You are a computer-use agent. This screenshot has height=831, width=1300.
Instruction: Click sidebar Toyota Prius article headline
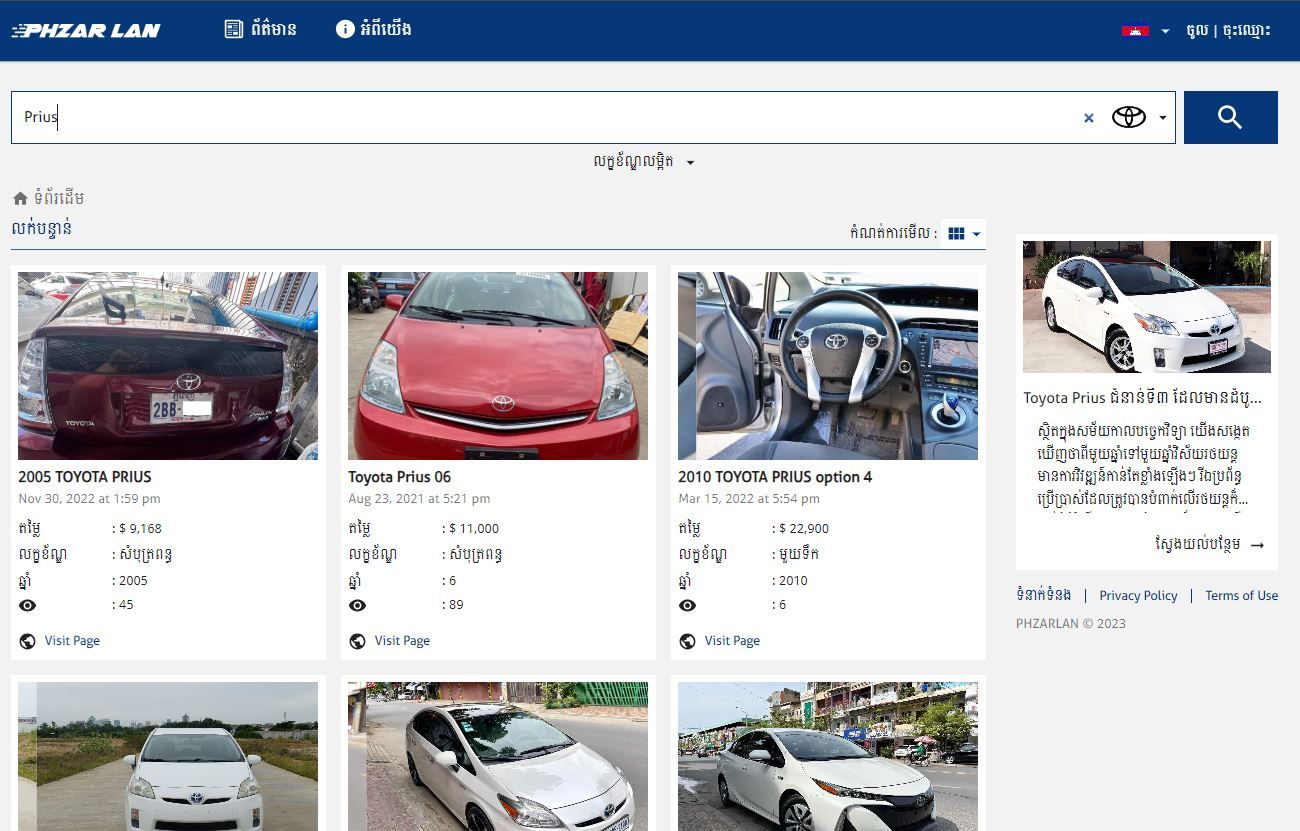click(x=1143, y=397)
